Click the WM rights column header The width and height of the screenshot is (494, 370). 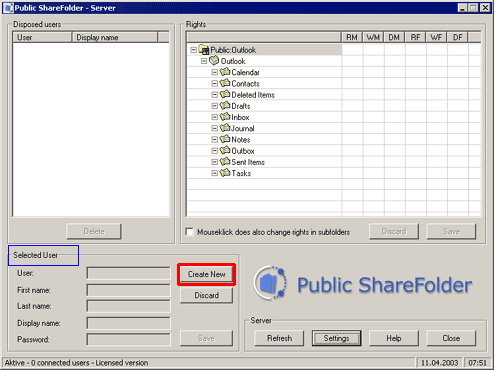pyautogui.click(x=373, y=37)
